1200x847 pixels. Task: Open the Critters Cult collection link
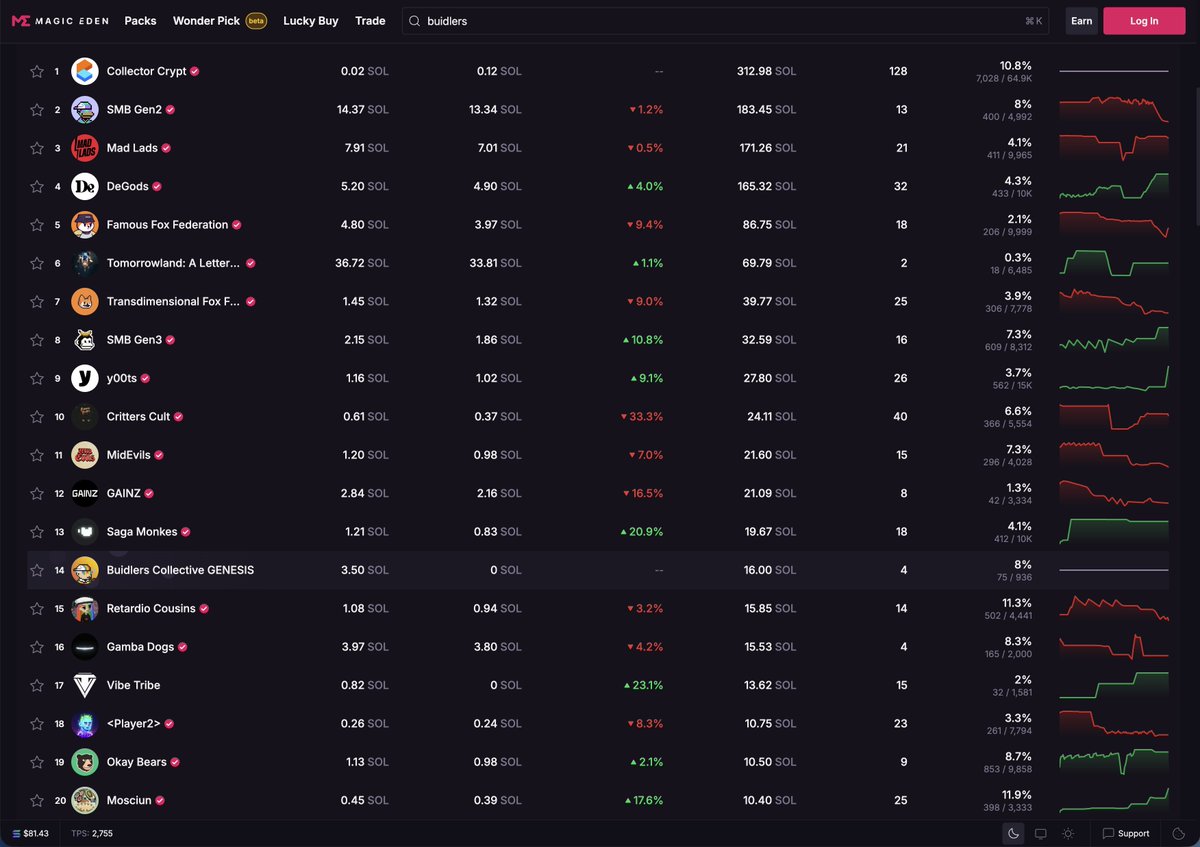click(139, 417)
